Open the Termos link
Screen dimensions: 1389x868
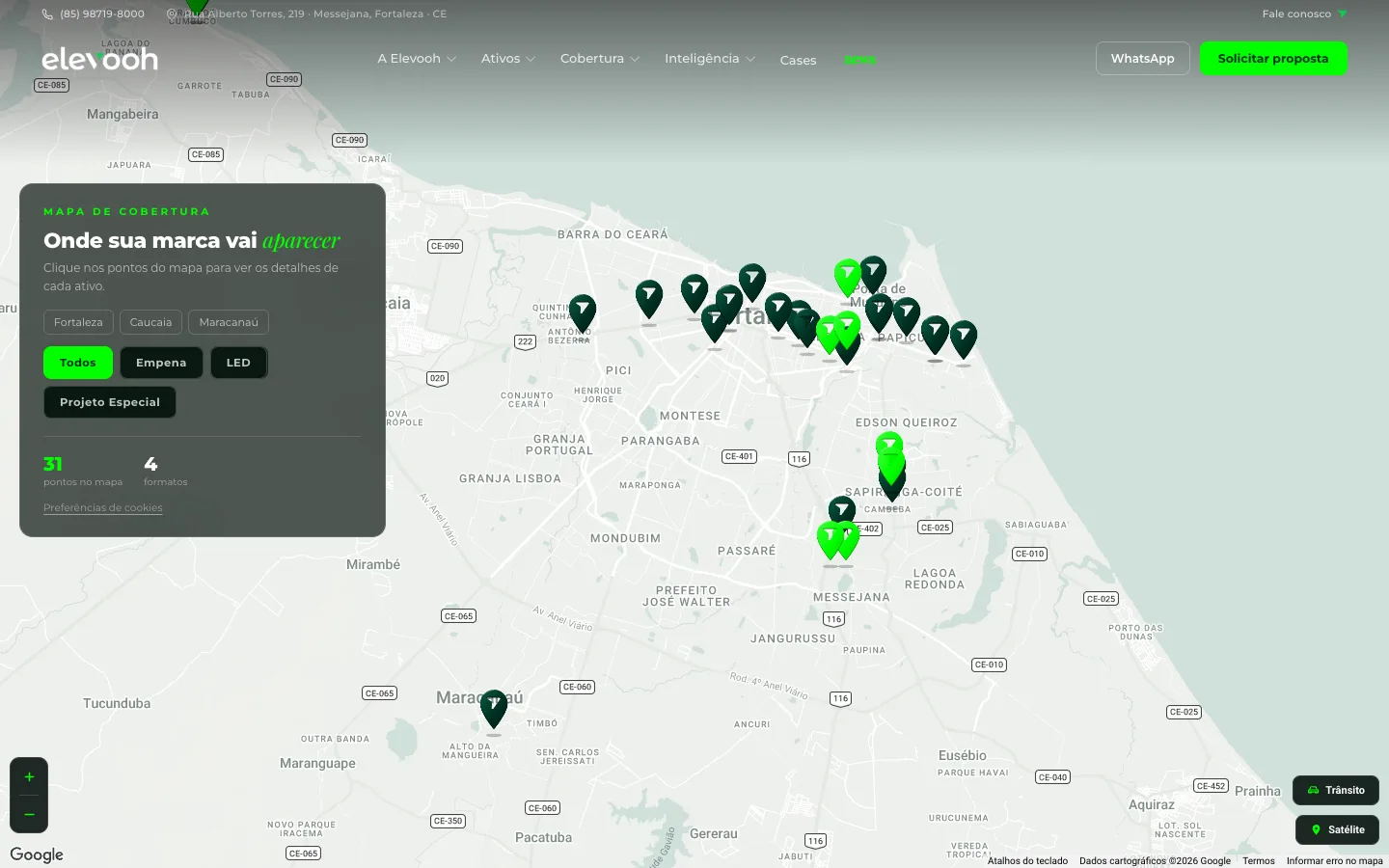pyautogui.click(x=1259, y=860)
